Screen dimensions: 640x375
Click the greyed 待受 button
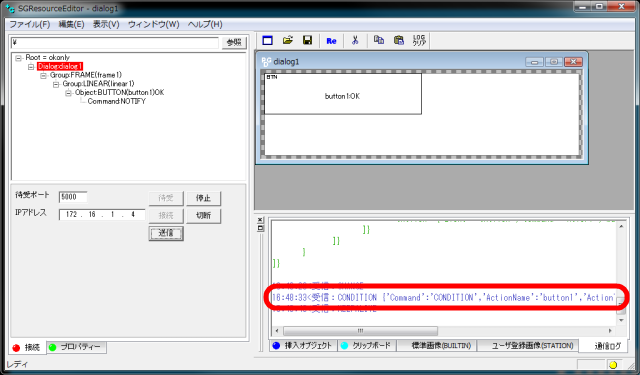tap(166, 198)
